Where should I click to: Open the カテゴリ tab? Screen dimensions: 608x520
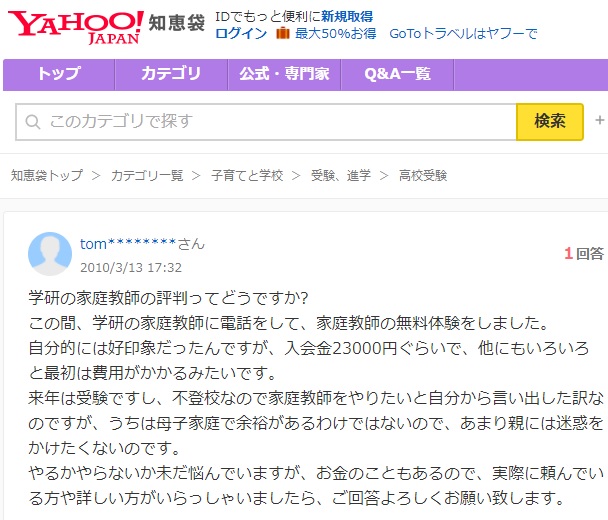coord(171,74)
